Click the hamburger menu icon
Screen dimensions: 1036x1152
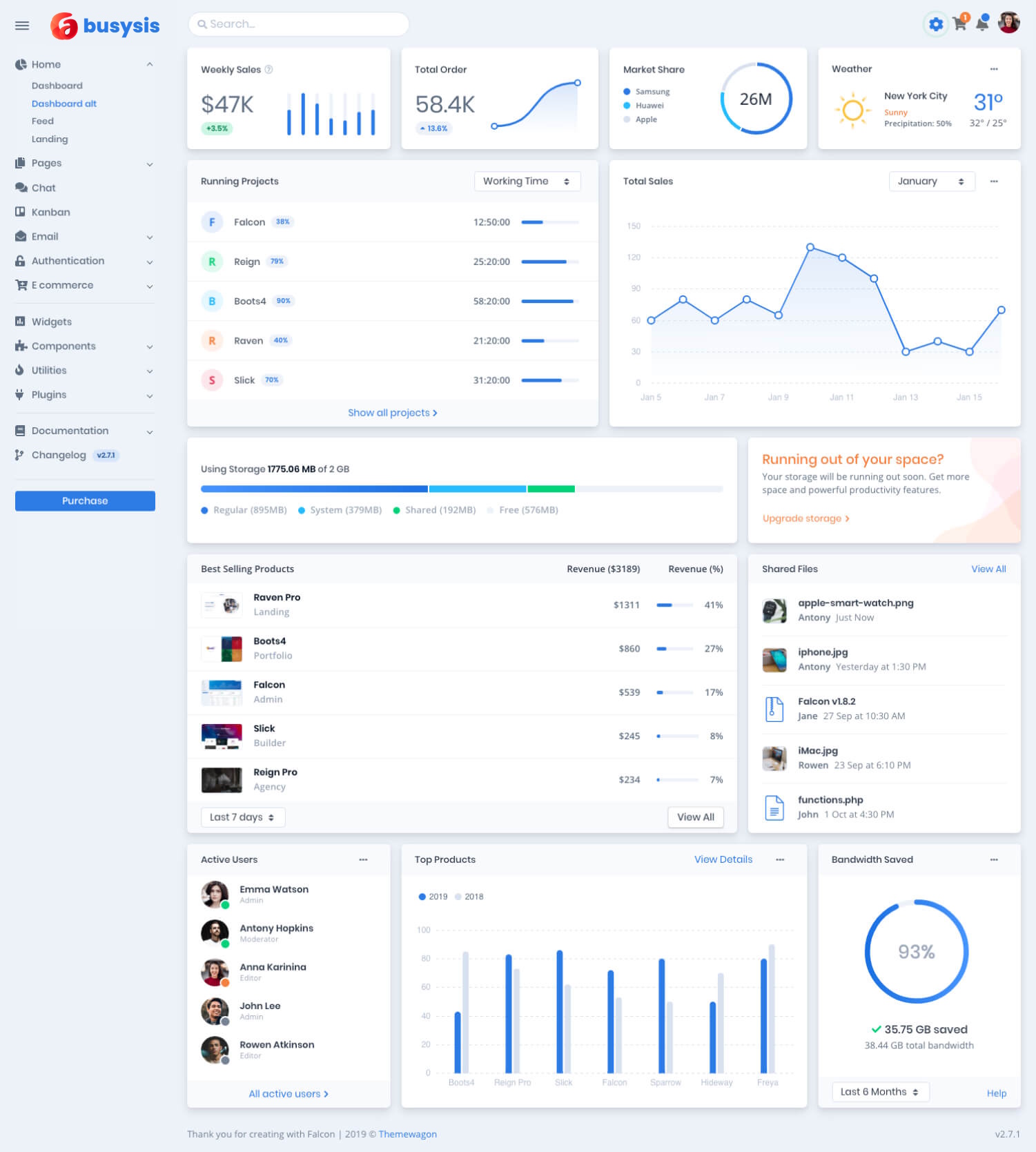(22, 26)
